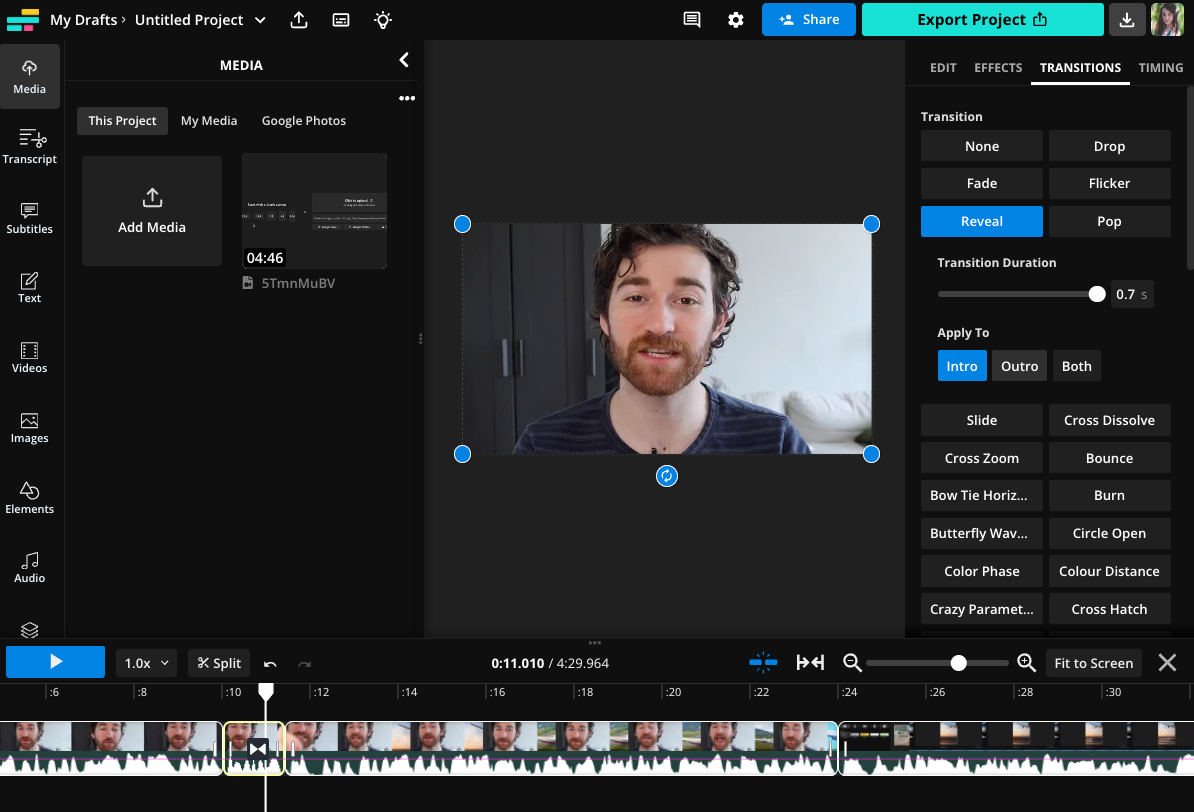Apply the transition to Both ends
1194x812 pixels.
[1076, 365]
